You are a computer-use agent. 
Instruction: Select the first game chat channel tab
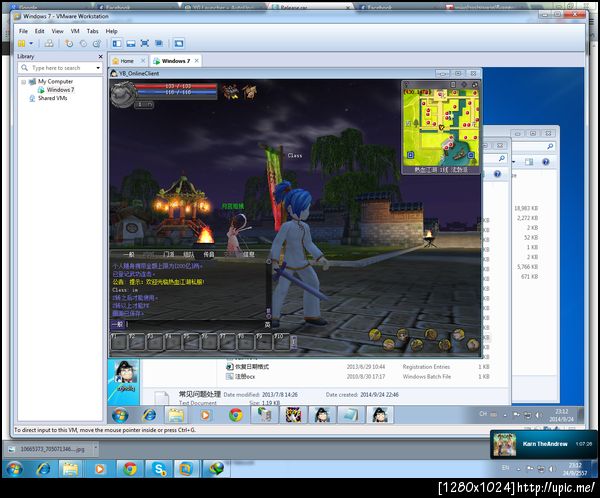point(129,254)
